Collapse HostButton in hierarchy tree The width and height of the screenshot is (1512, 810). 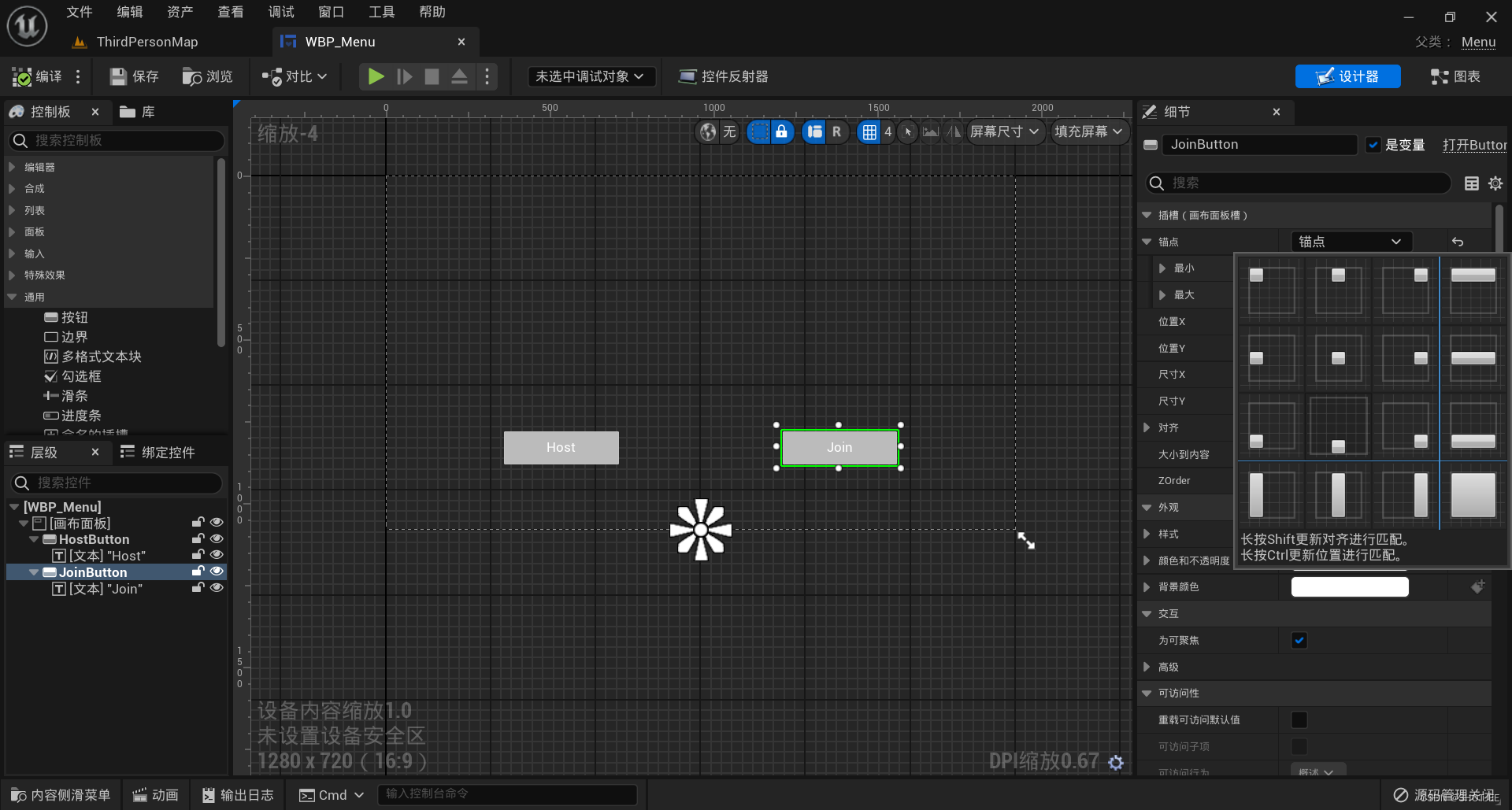34,539
